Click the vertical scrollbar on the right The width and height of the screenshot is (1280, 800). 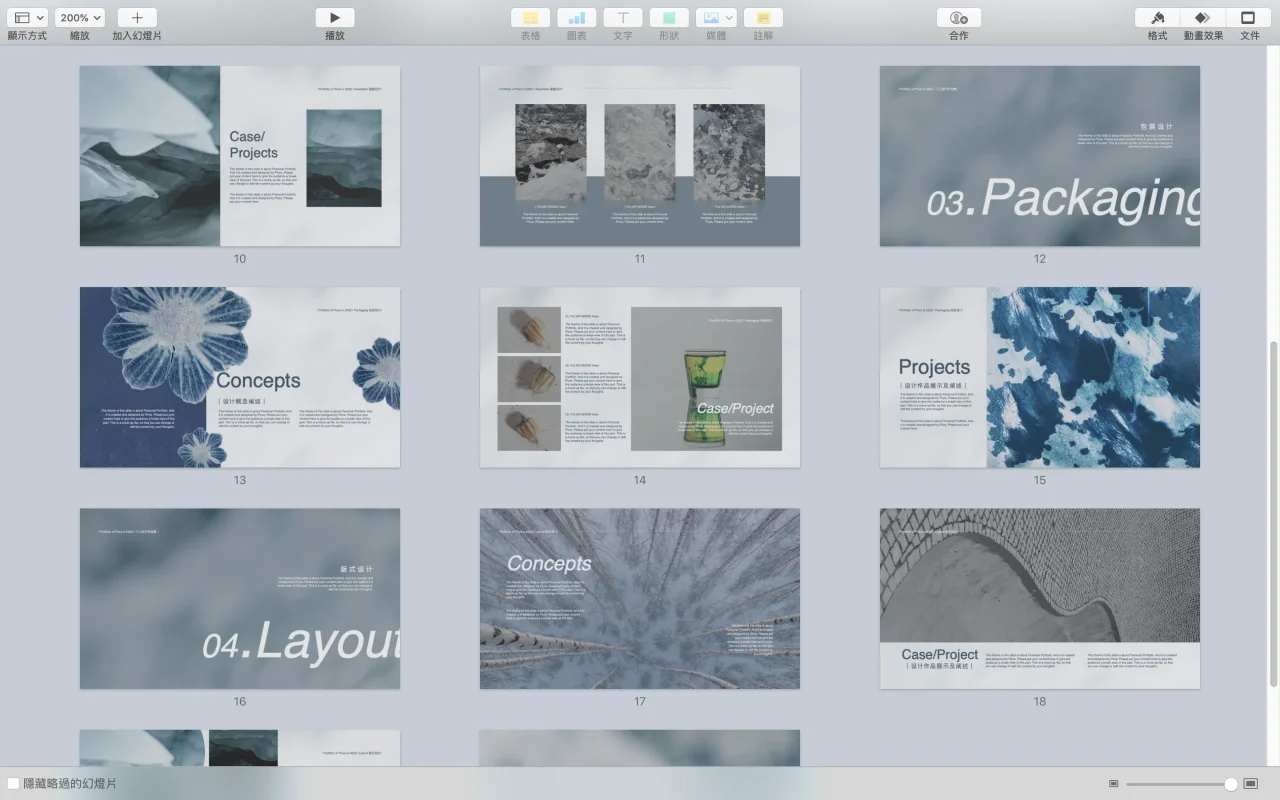(x=1273, y=513)
